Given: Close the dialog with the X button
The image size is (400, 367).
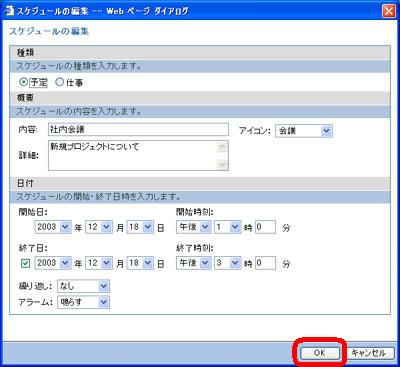Looking at the screenshot, I should click(x=388, y=11).
